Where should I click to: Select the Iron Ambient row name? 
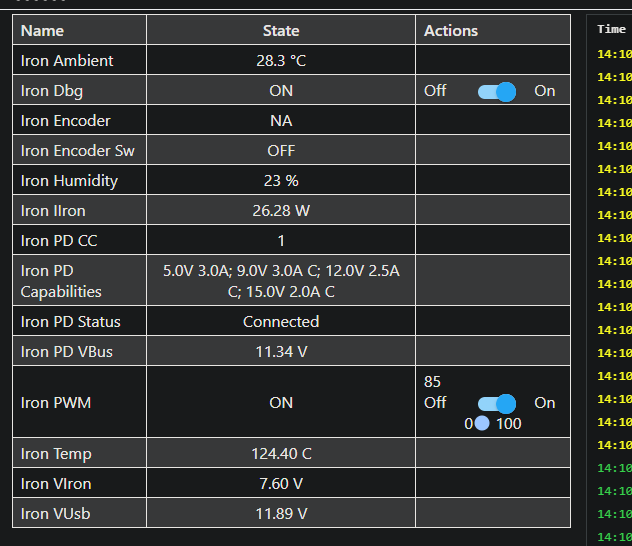(x=67, y=61)
